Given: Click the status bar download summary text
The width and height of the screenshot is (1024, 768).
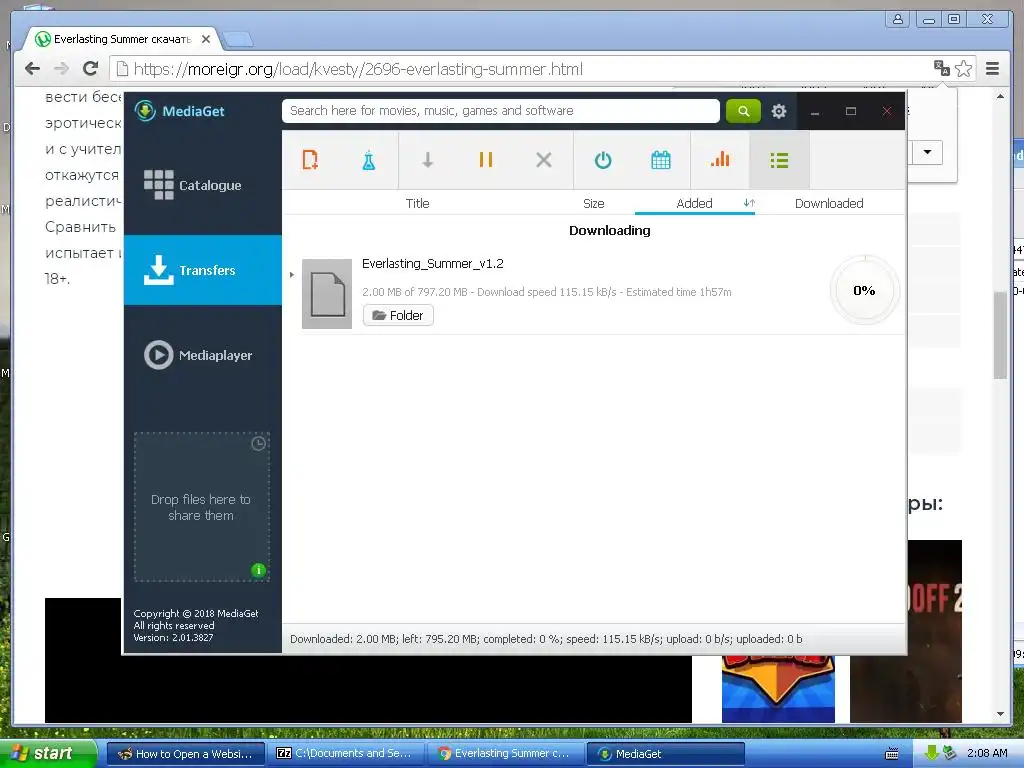Looking at the screenshot, I should (546, 639).
